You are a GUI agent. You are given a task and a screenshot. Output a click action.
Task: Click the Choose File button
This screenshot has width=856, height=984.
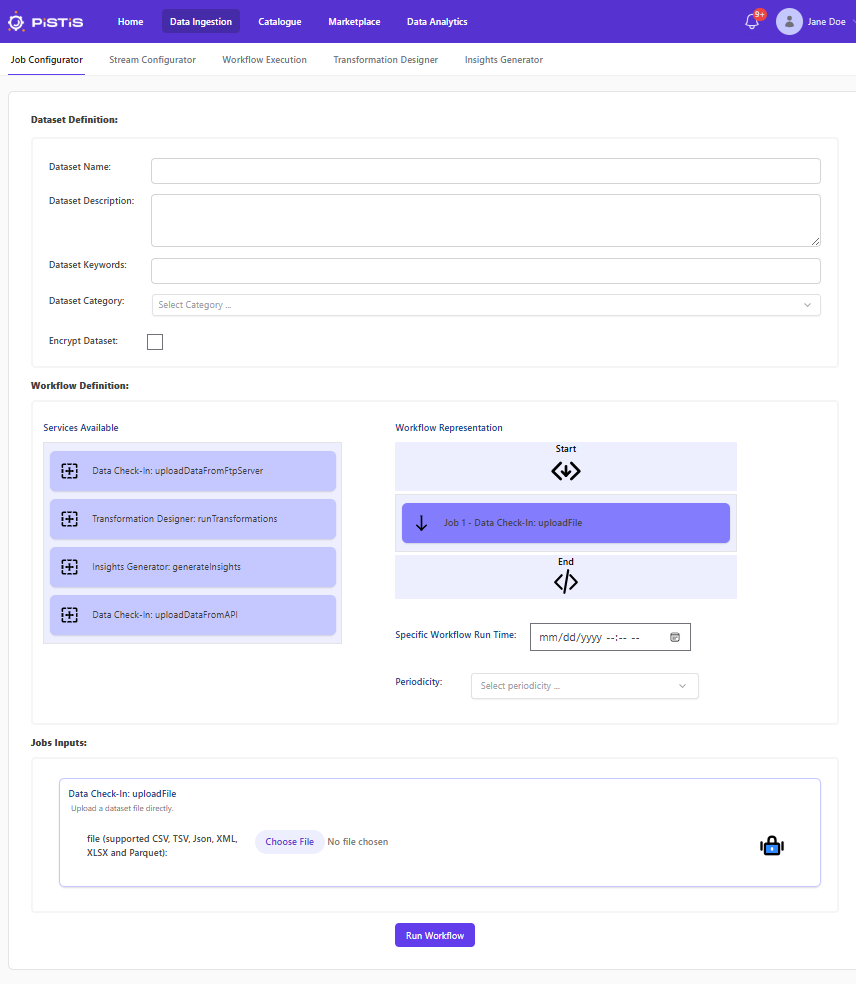click(289, 842)
